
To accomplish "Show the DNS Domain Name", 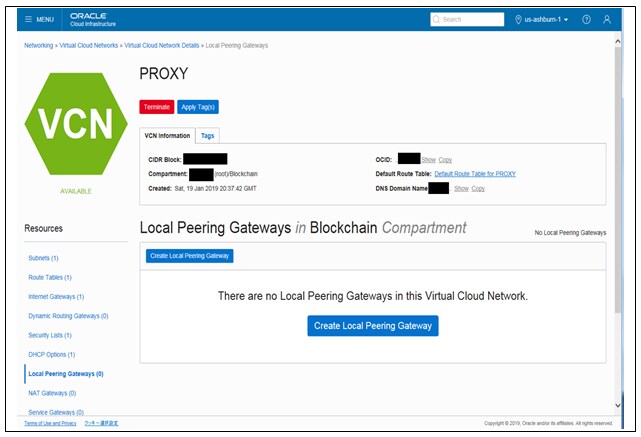I will pyautogui.click(x=461, y=188).
